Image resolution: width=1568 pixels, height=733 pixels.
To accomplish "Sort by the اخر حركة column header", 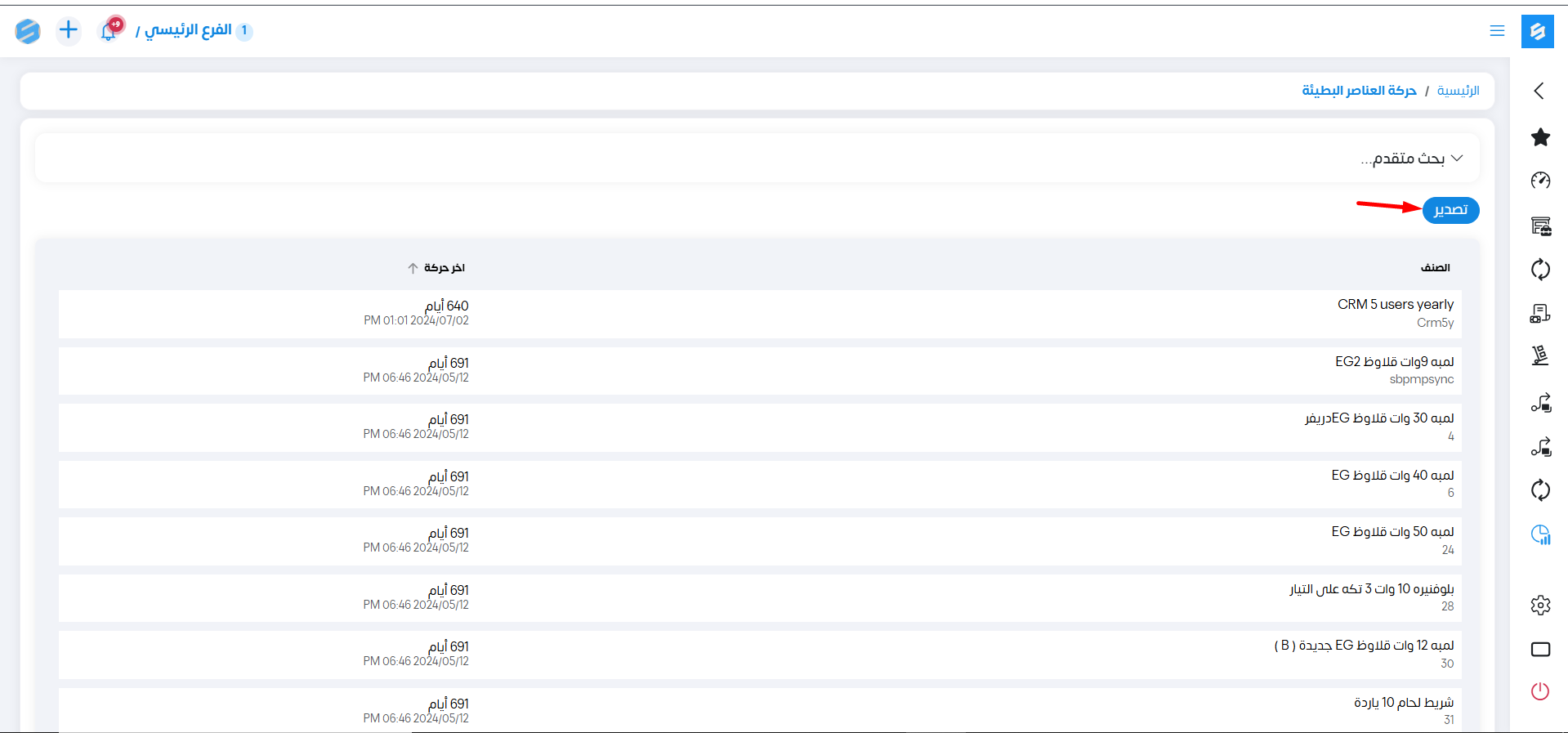I will coord(444,268).
